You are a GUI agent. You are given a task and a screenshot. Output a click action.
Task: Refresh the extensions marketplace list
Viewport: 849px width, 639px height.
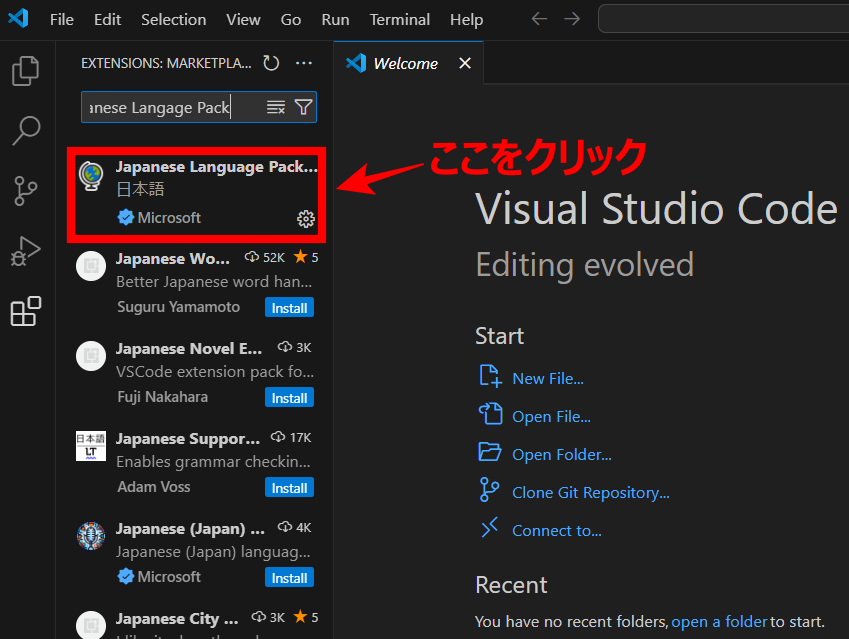tap(271, 63)
